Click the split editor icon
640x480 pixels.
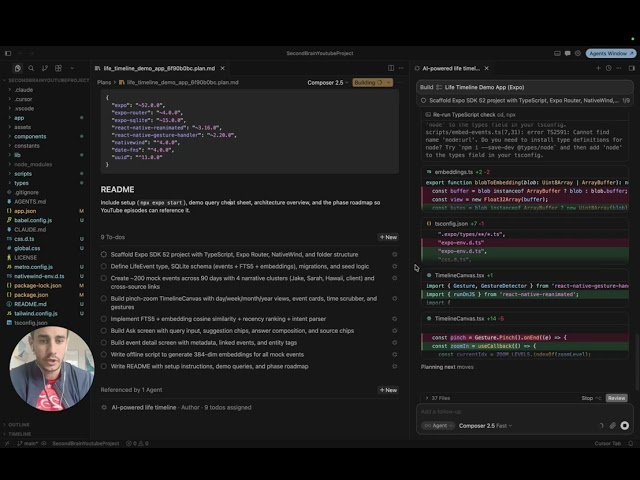pos(391,68)
